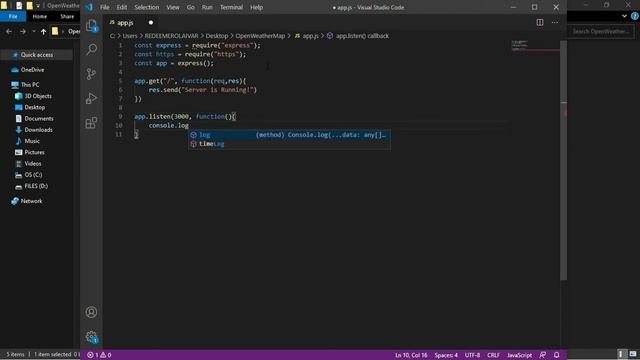Change encoding via UTF-8 status item
This screenshot has width=640, height=360.
(472, 355)
